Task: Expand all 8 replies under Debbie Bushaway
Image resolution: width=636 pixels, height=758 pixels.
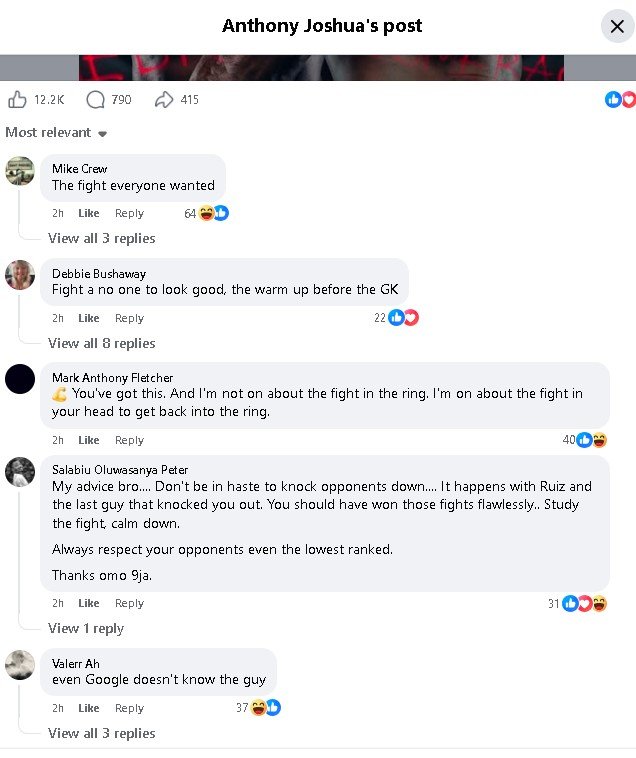Action: (x=102, y=343)
